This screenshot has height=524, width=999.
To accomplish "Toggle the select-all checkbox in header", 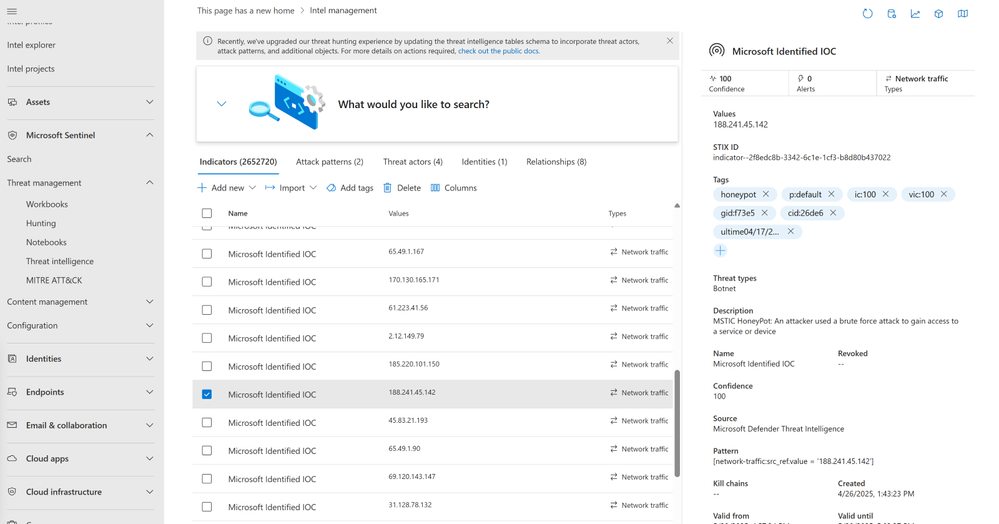I will tap(207, 214).
